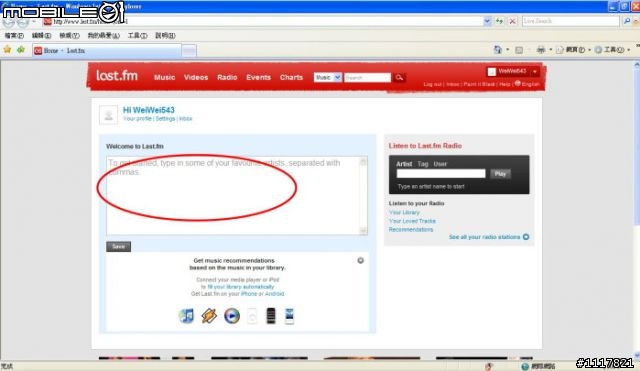Focus the last.fm header search field
Image resolution: width=640 pixels, height=371 pixels.
(x=367, y=77)
